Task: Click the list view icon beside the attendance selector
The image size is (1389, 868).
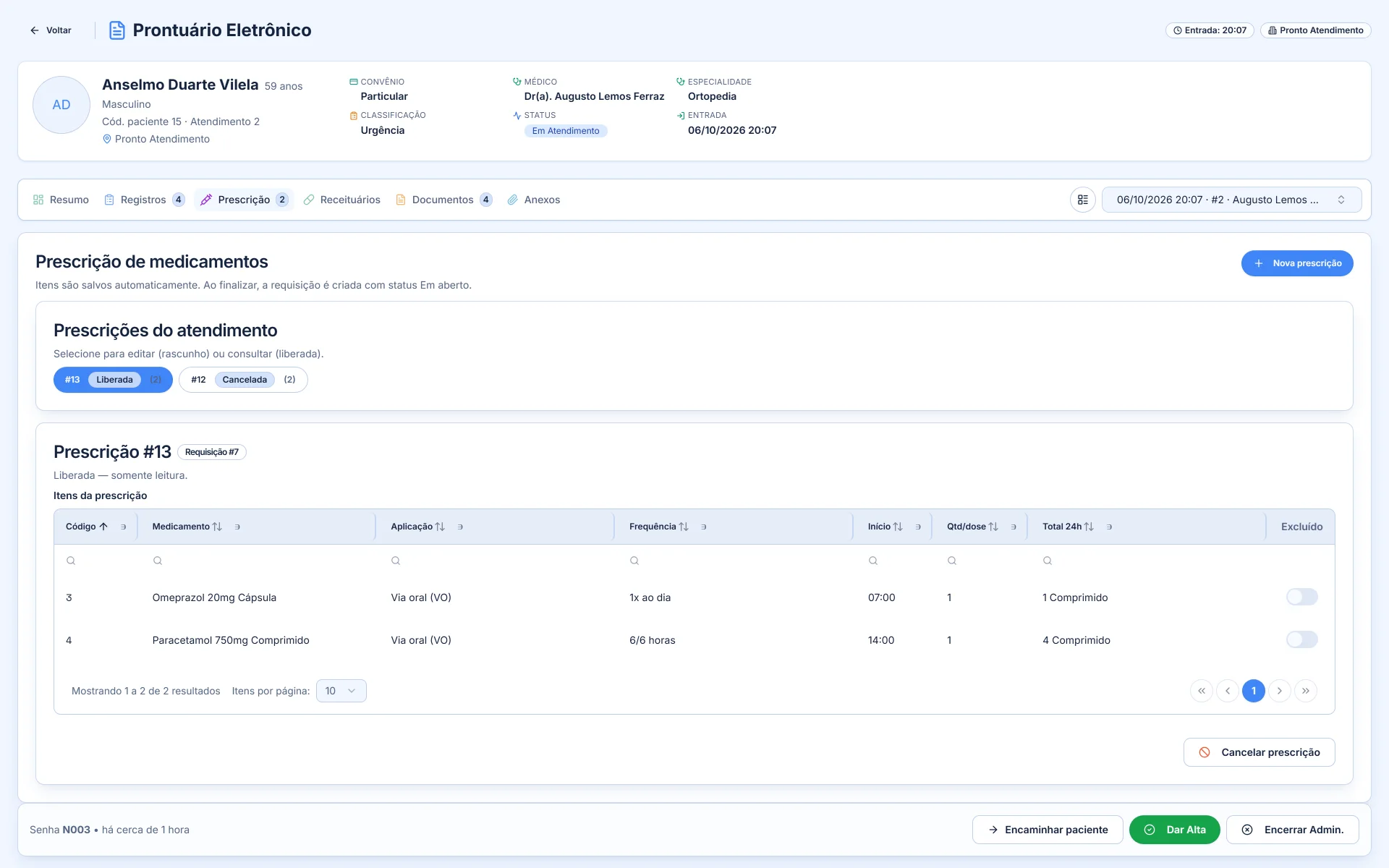Action: (1083, 200)
